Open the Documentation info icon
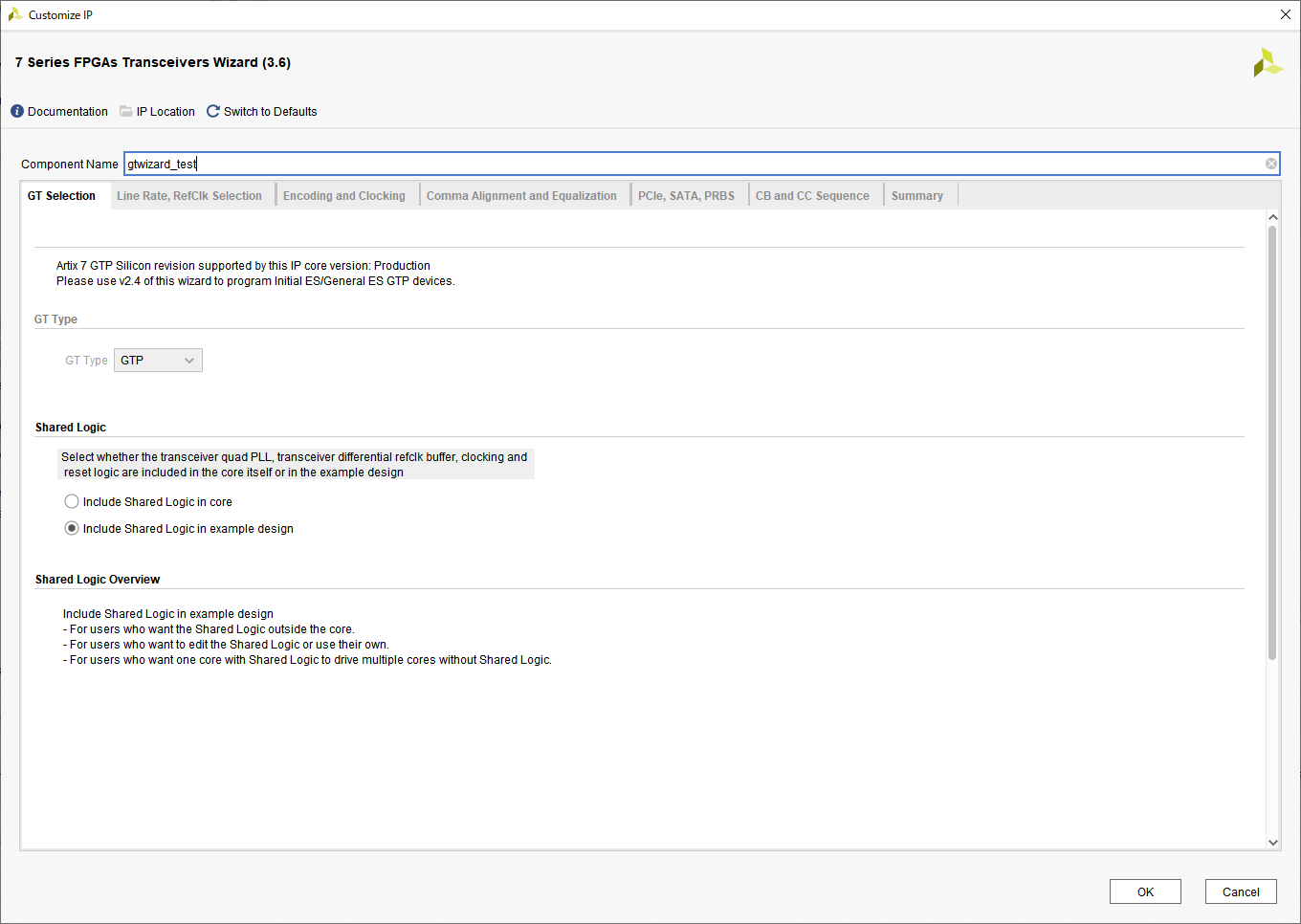1301x924 pixels. pos(17,112)
